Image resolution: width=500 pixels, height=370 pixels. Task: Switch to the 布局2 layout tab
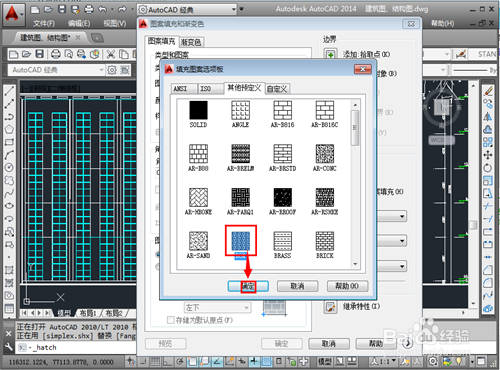click(114, 313)
